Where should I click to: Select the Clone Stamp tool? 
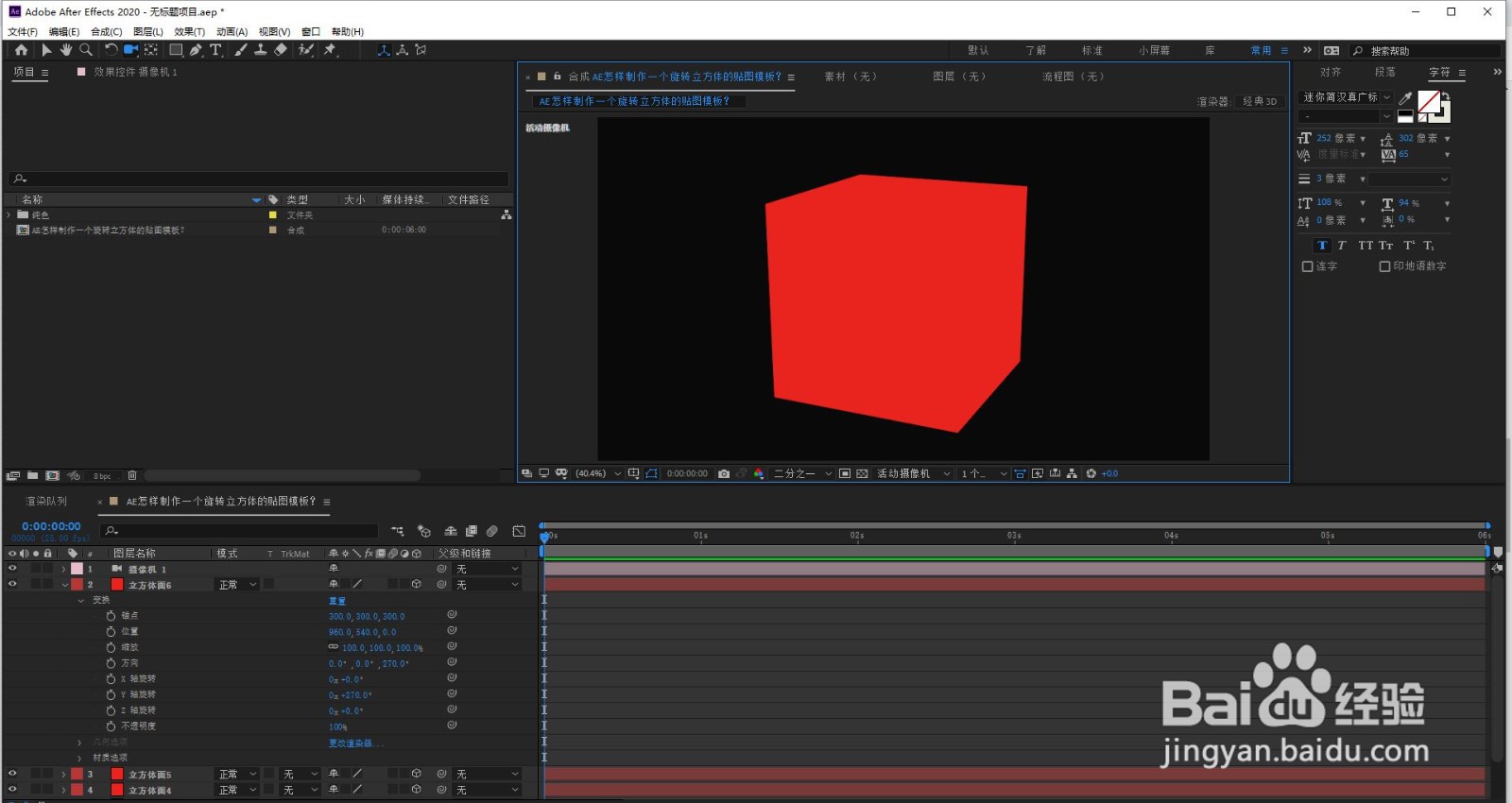(261, 50)
